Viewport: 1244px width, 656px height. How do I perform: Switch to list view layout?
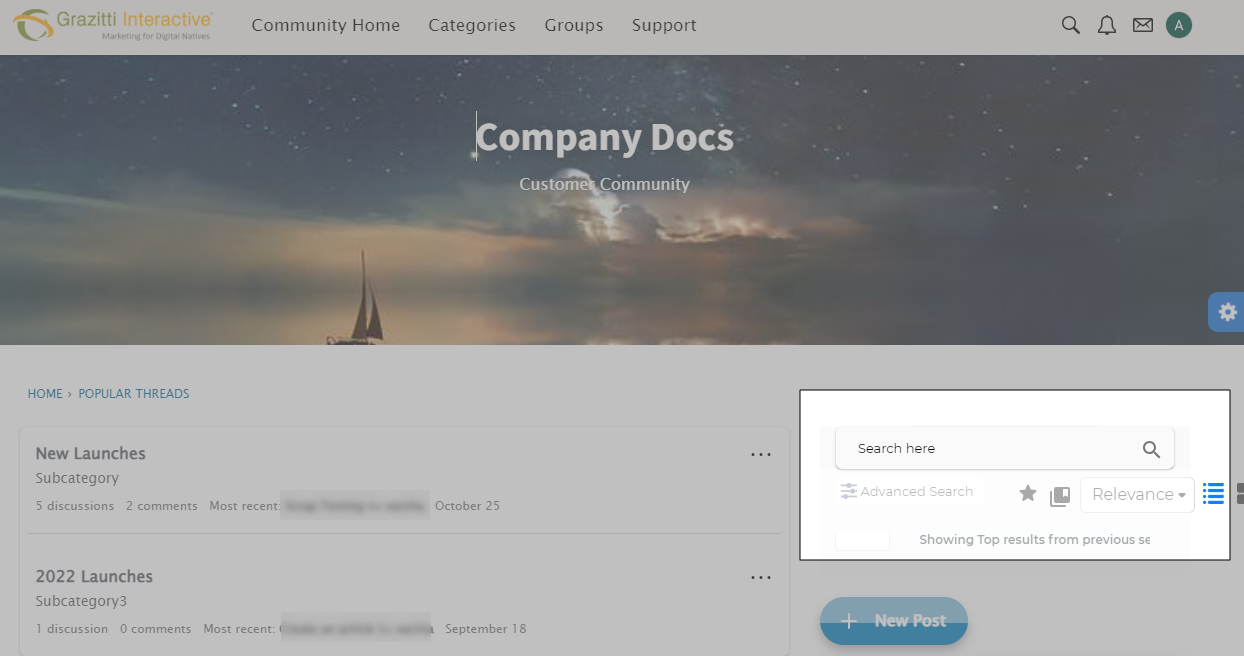click(1213, 493)
